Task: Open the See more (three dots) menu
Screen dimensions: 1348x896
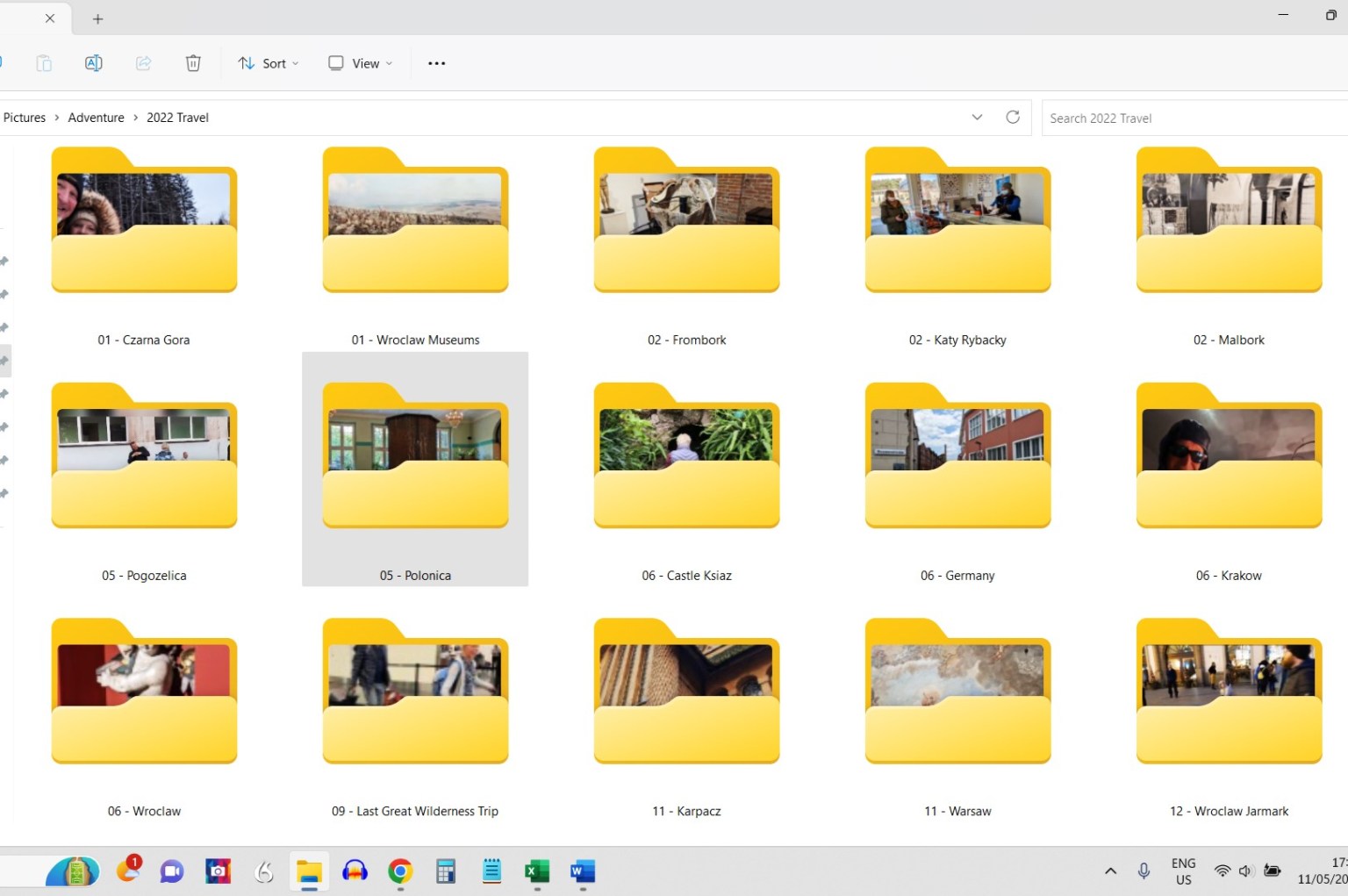Action: (x=436, y=63)
